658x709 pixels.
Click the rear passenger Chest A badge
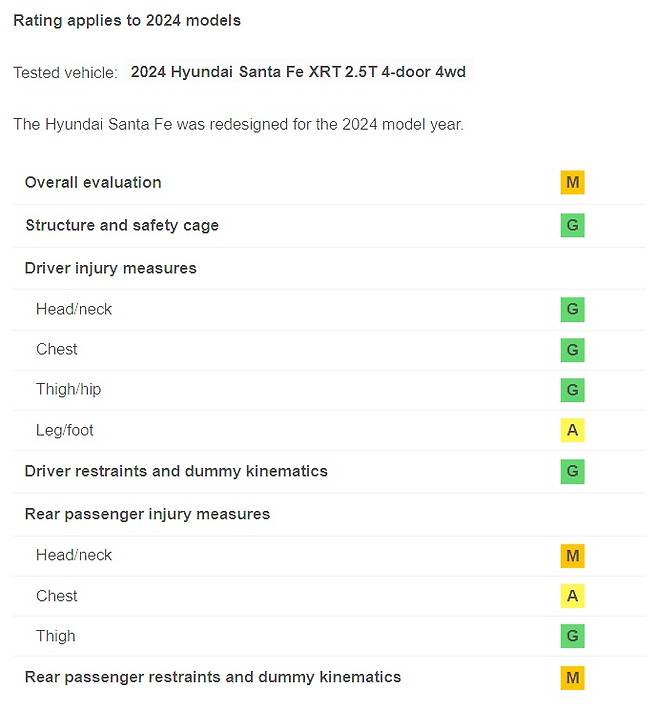[x=572, y=597]
